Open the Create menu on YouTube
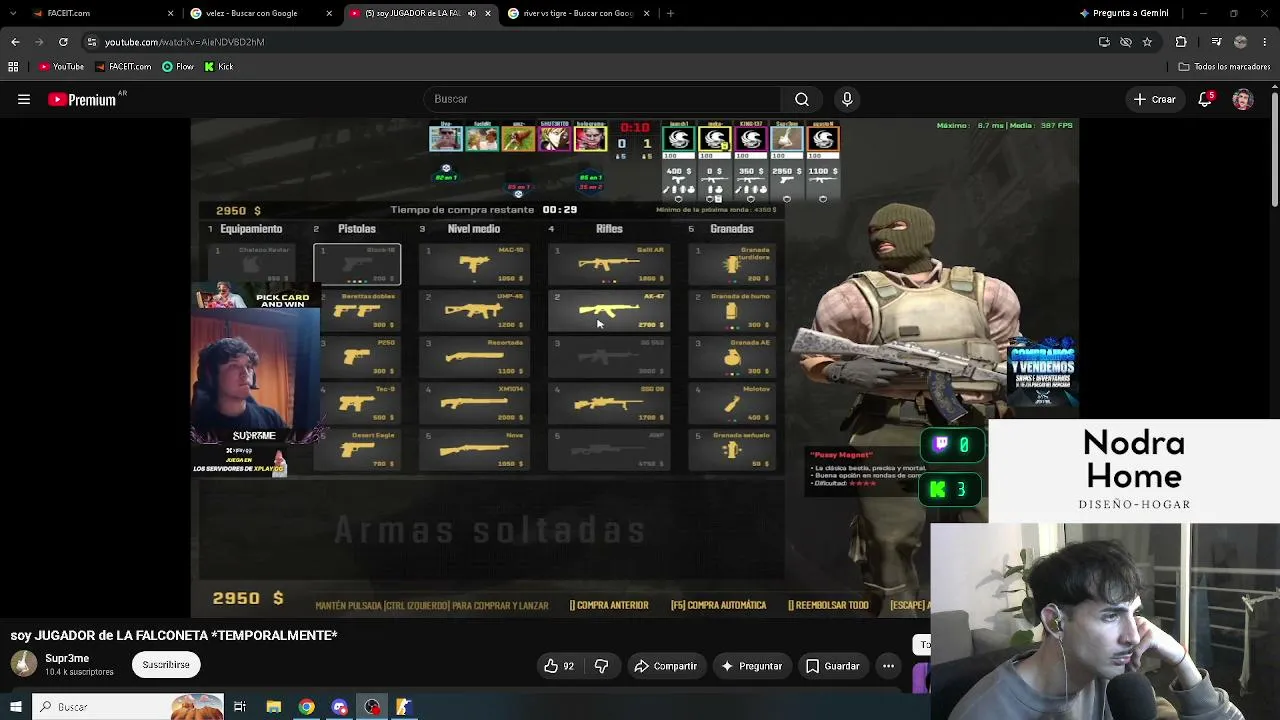Viewport: 1280px width, 720px height. click(x=1154, y=99)
